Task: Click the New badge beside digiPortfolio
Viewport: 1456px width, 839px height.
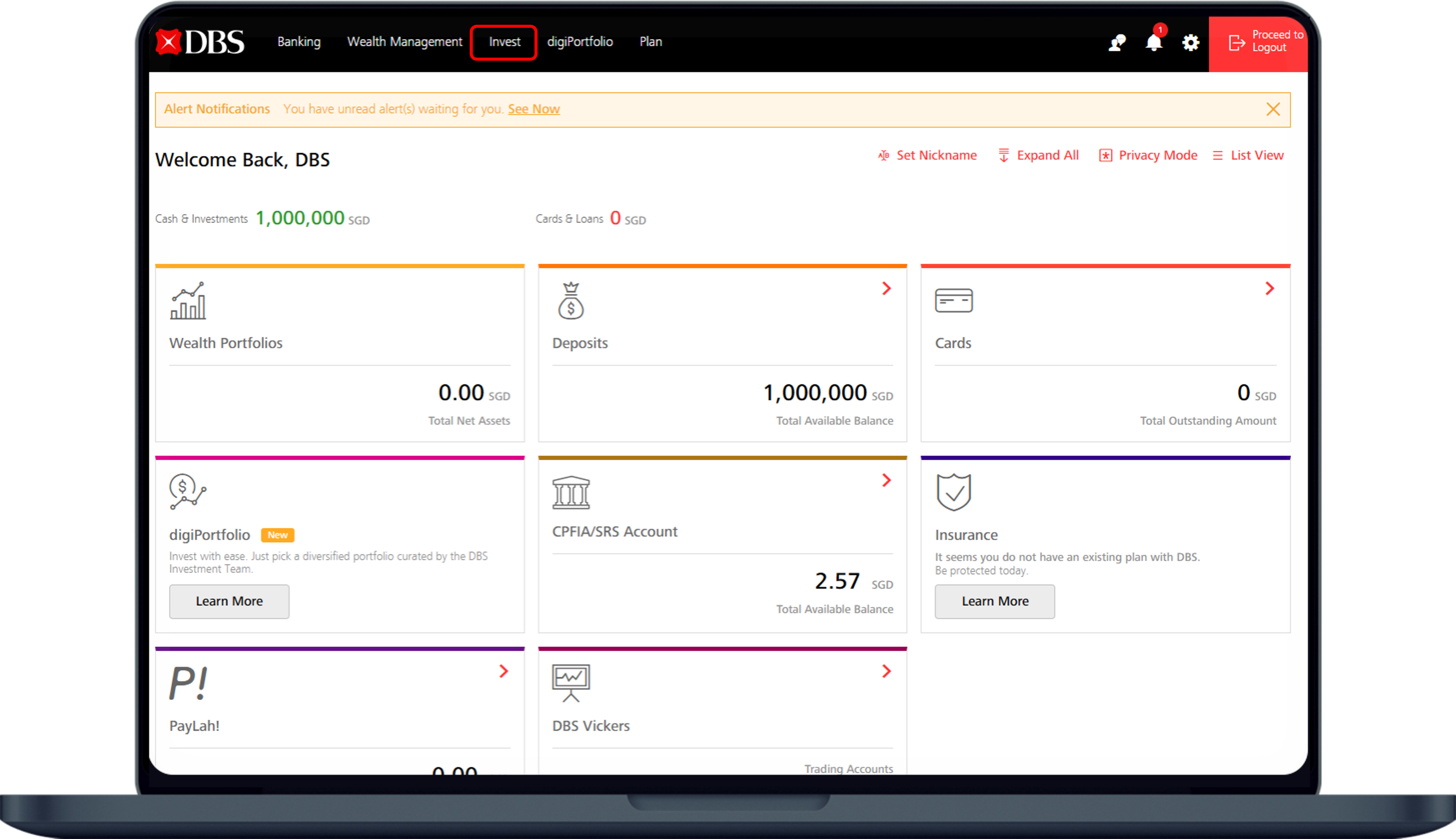Action: (x=278, y=535)
